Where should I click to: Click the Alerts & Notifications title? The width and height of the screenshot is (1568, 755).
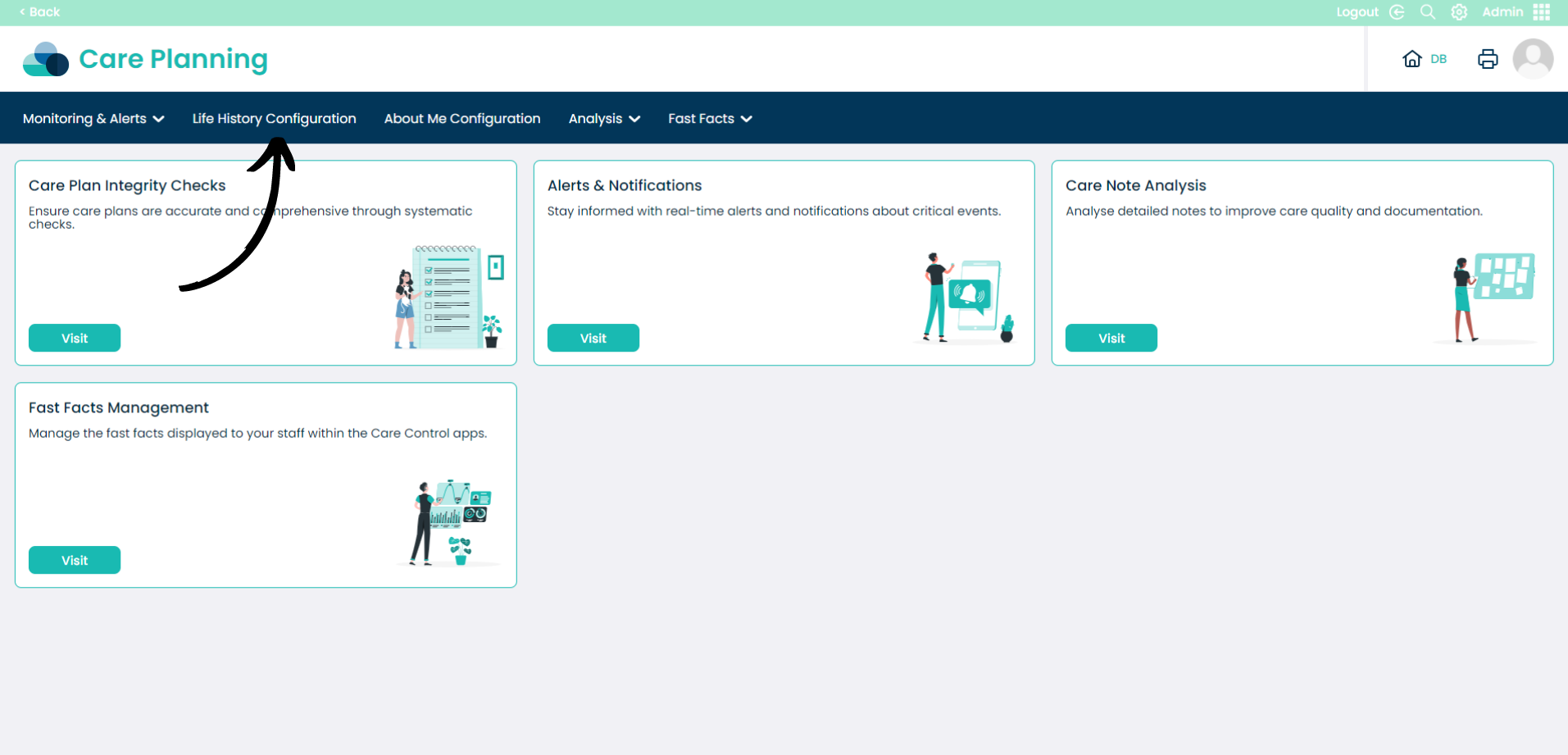tap(625, 186)
